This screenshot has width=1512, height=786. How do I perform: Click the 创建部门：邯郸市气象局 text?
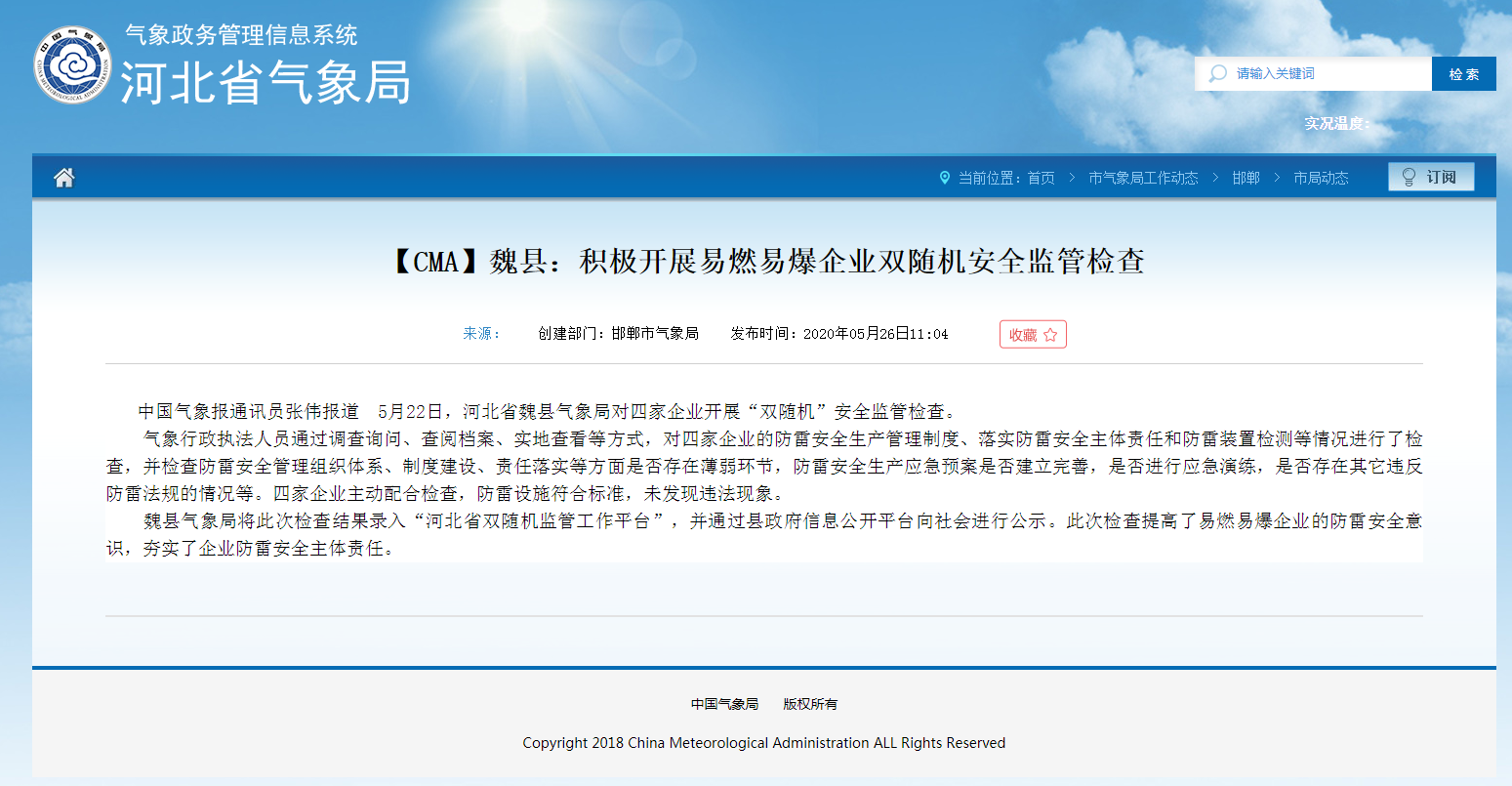(x=618, y=334)
